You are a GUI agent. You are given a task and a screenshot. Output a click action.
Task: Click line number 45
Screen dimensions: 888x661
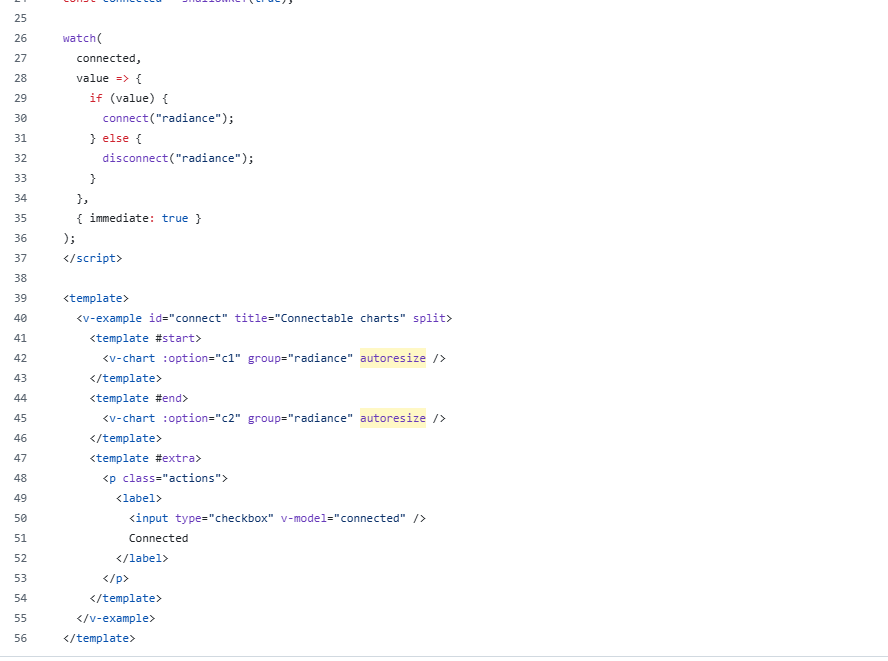20,419
